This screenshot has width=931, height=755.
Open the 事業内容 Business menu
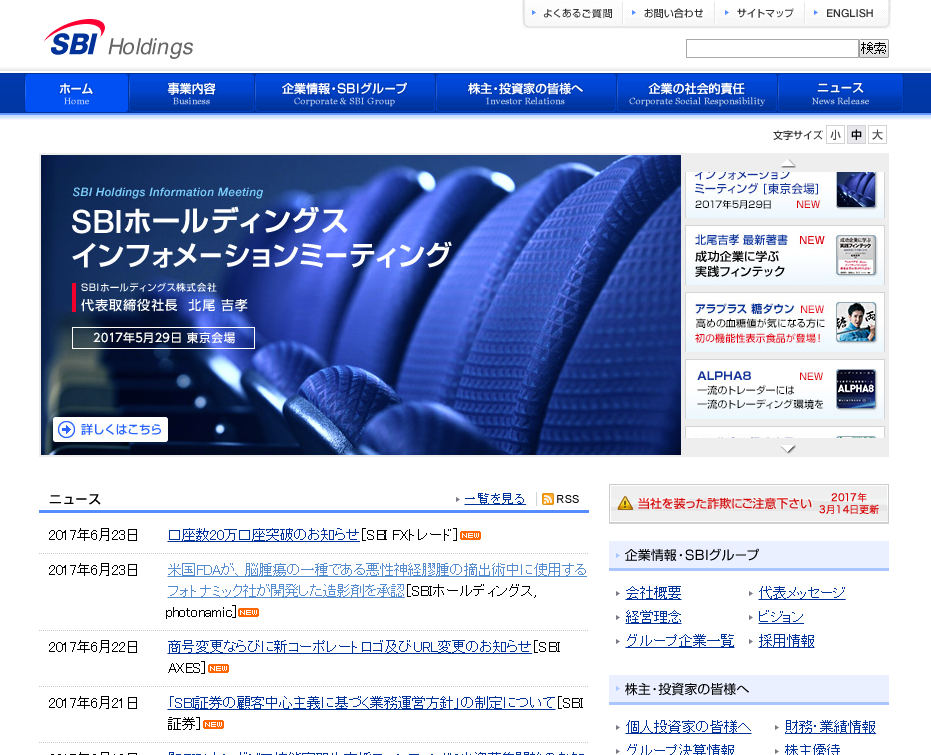coord(191,93)
